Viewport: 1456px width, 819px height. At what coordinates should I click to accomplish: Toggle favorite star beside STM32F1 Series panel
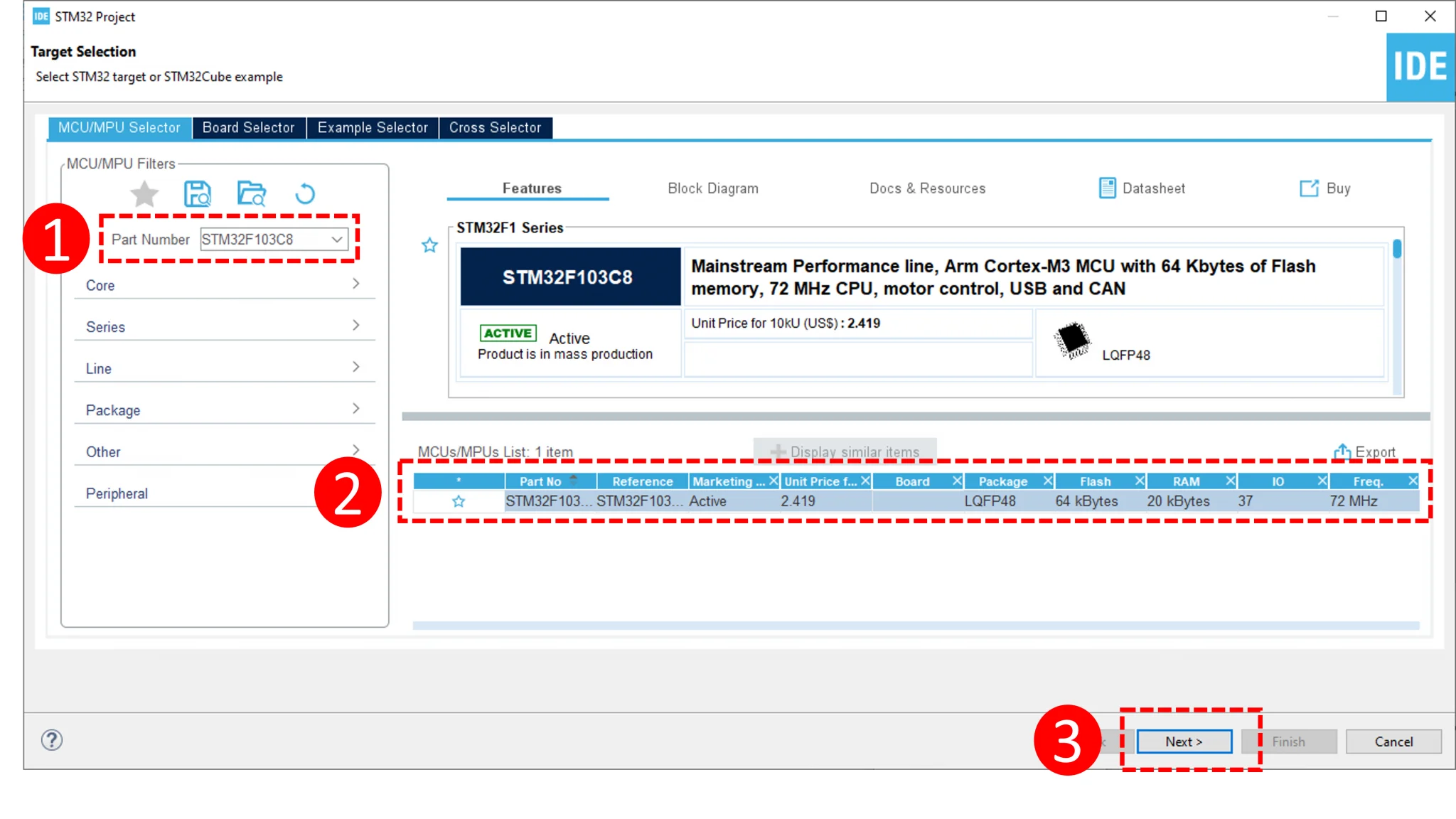point(429,246)
